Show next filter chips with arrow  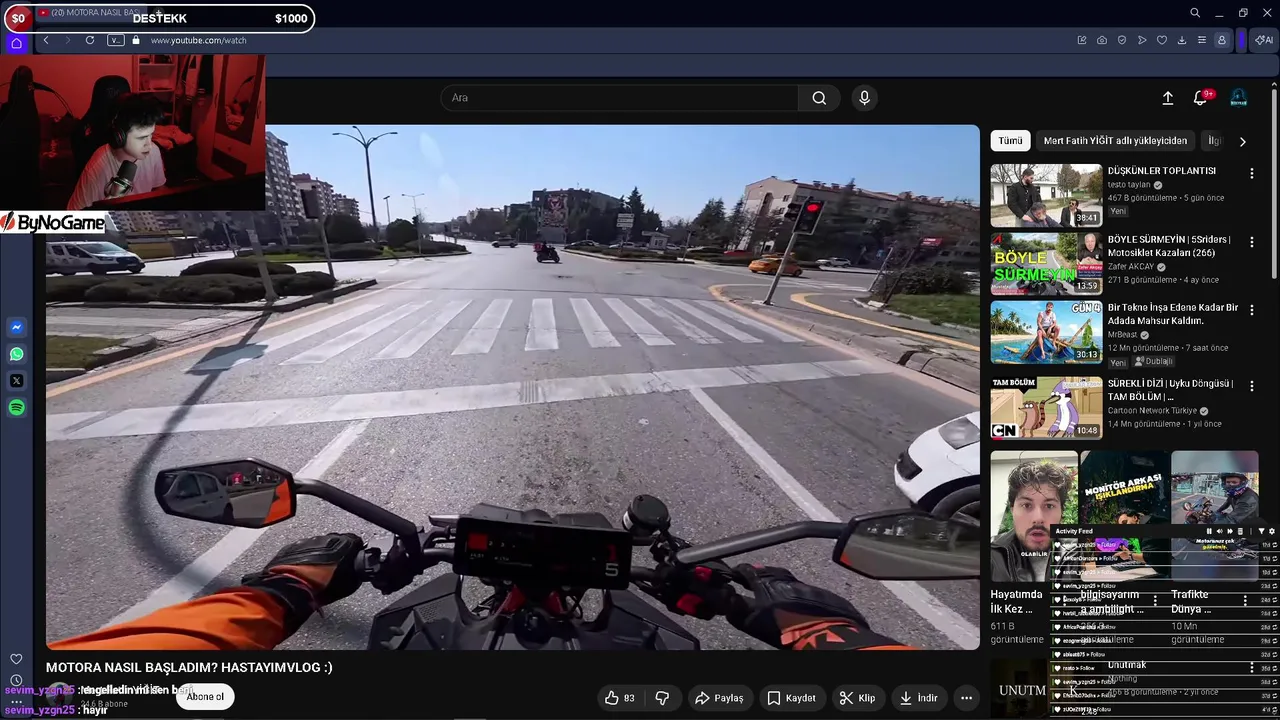coord(1242,141)
